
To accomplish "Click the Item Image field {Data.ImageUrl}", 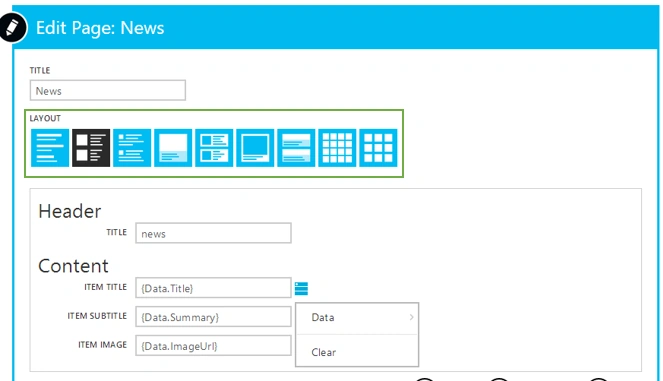I will coord(213,346).
